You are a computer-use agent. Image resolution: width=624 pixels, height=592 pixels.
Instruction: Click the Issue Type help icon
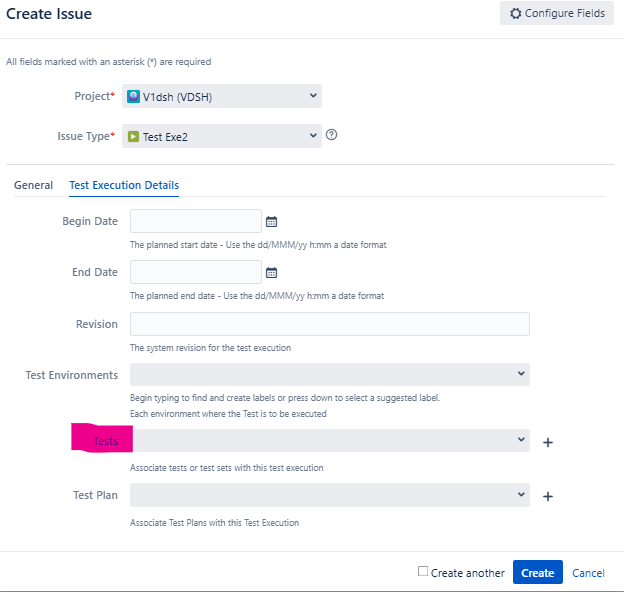331,135
